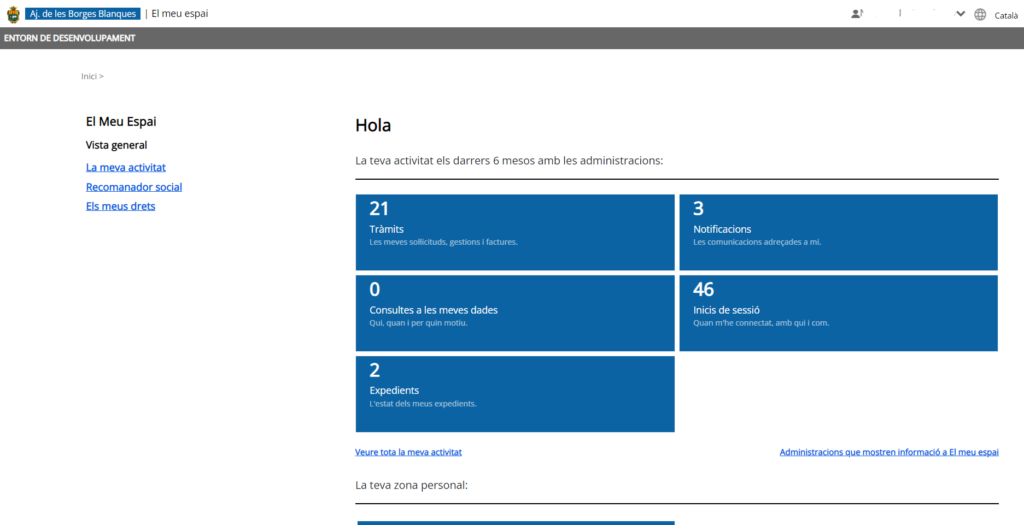Open the Notificacions tile showing 3

[838, 232]
